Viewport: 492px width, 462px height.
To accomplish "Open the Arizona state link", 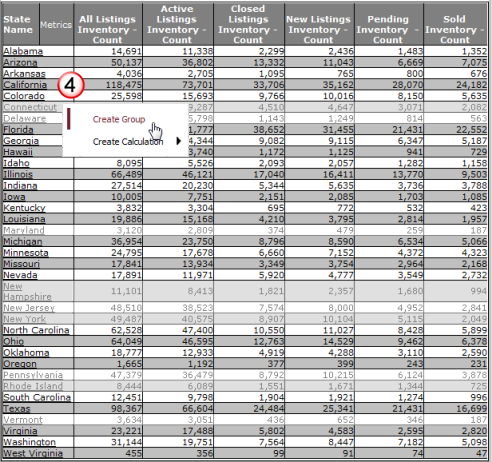I will (20, 62).
